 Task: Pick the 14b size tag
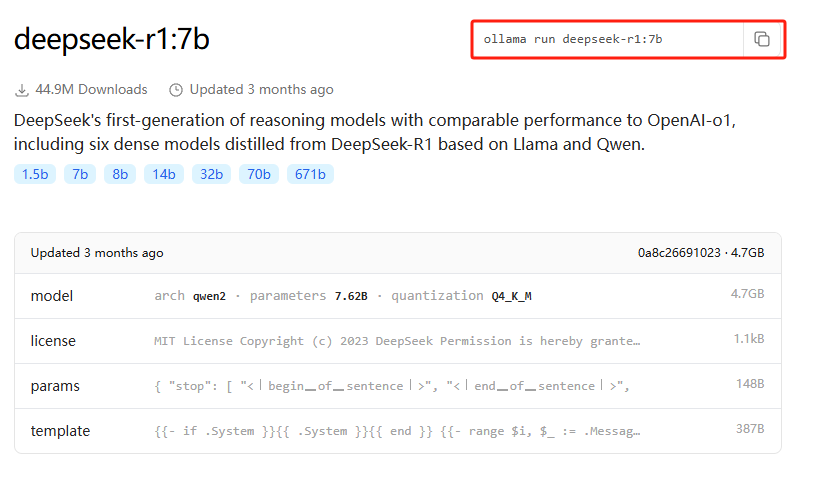click(x=163, y=174)
